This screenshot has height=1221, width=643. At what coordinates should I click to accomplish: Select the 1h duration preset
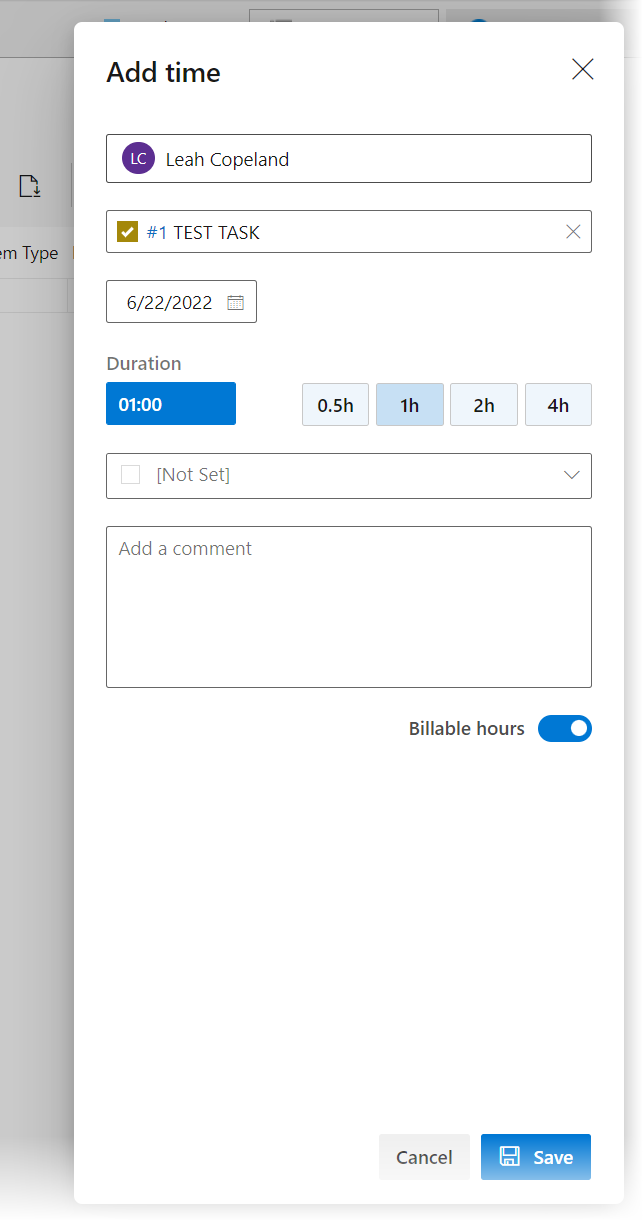click(x=410, y=405)
